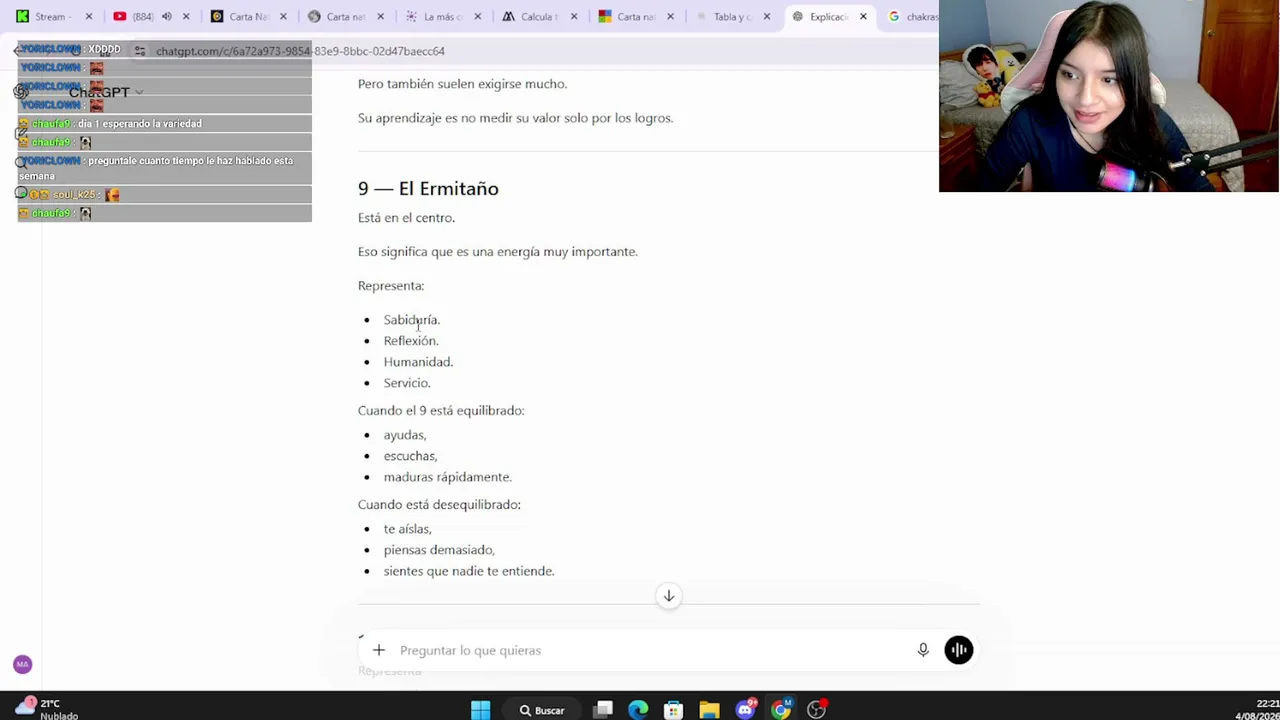Close the La más tab
This screenshot has width=1280, height=720.
tap(476, 16)
